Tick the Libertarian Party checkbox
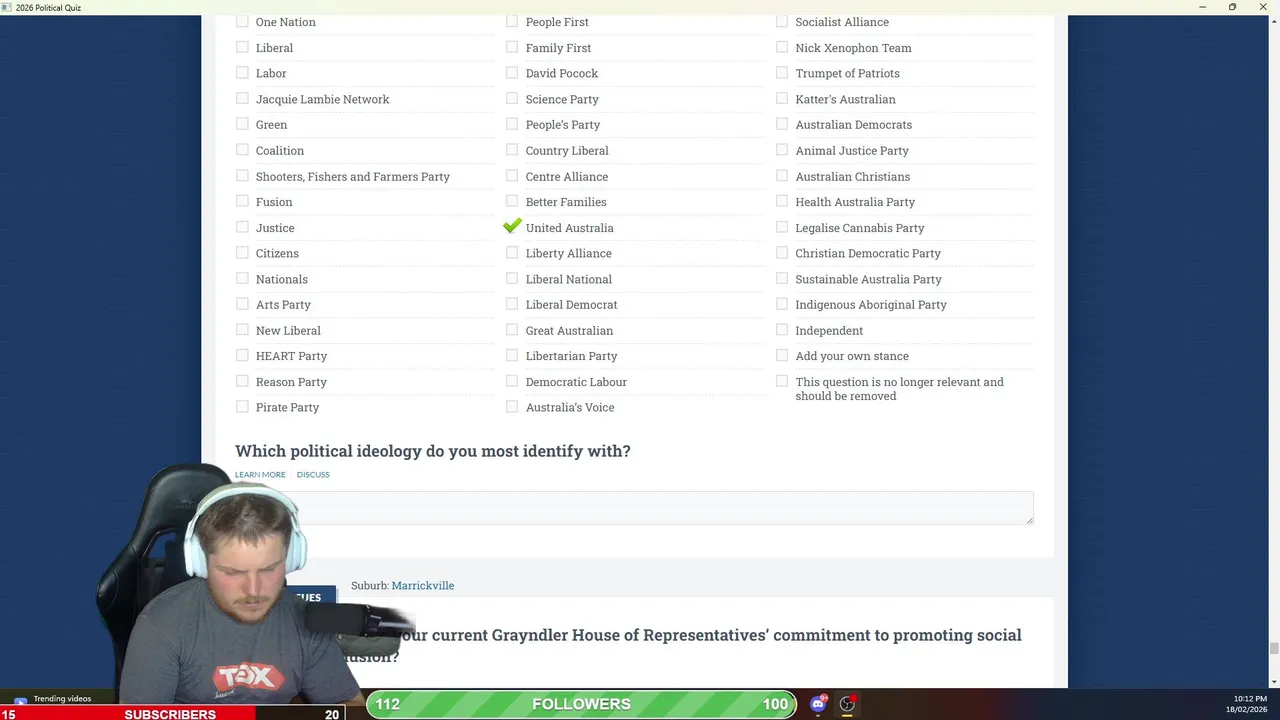The width and height of the screenshot is (1280, 720). (512, 355)
